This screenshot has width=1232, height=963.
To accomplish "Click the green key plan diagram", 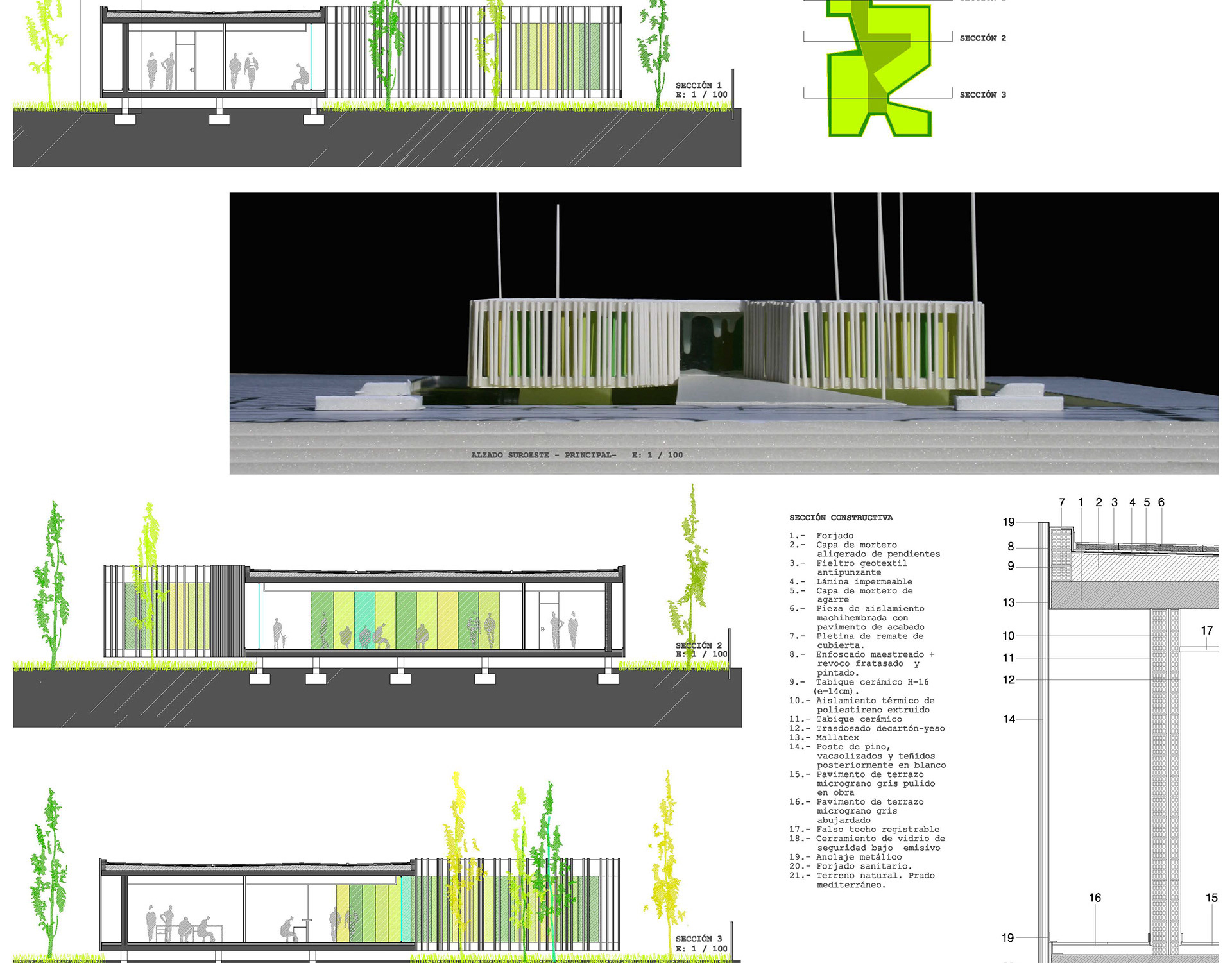I will (x=879, y=67).
